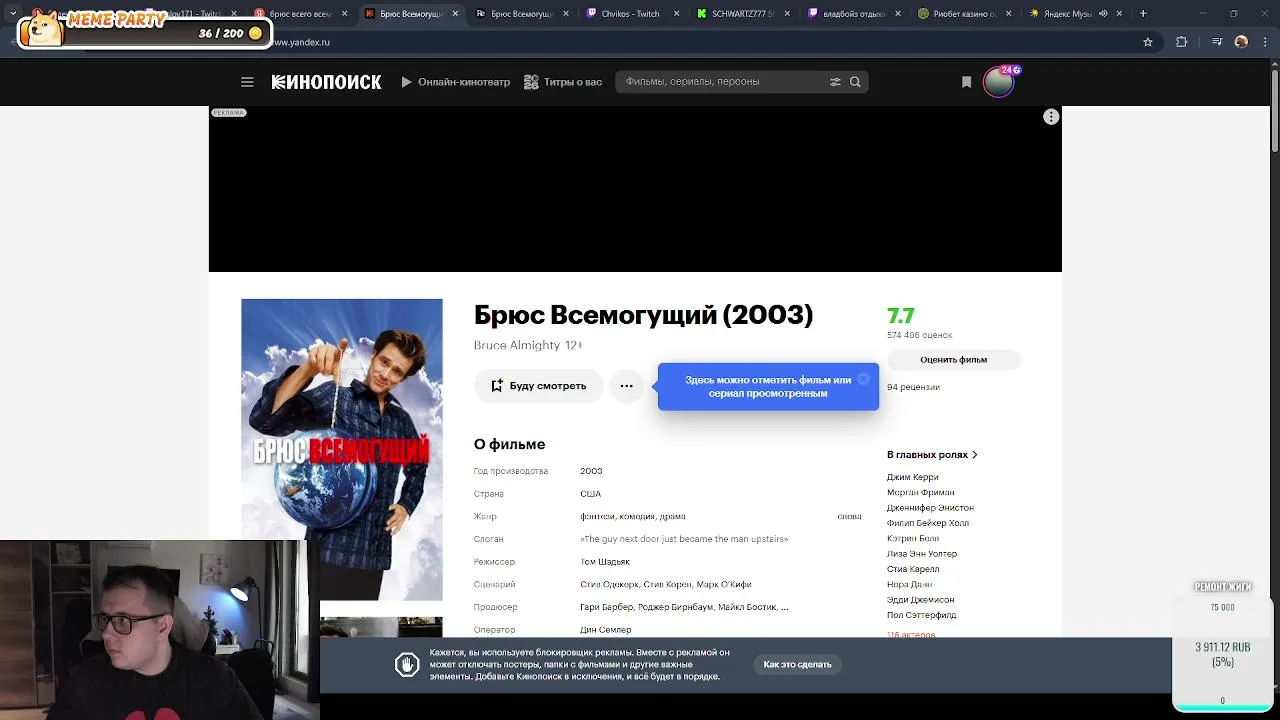This screenshot has height=720, width=1280.
Task: Open Титры о вас section
Action: point(563,82)
